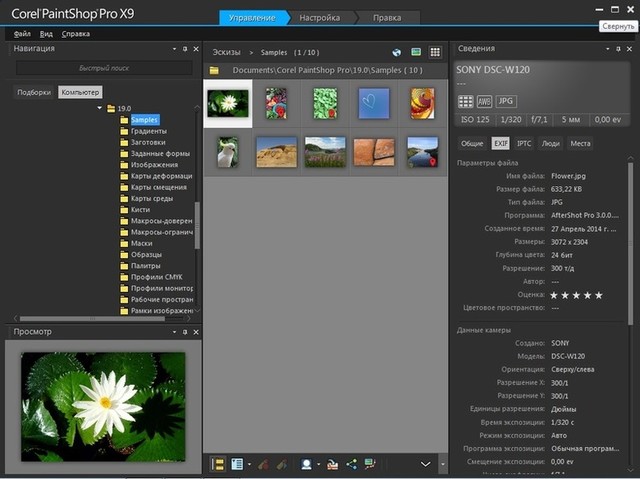640x479 pixels.
Task: Collapse the 19.0 folder tree node
Action: [x=99, y=108]
